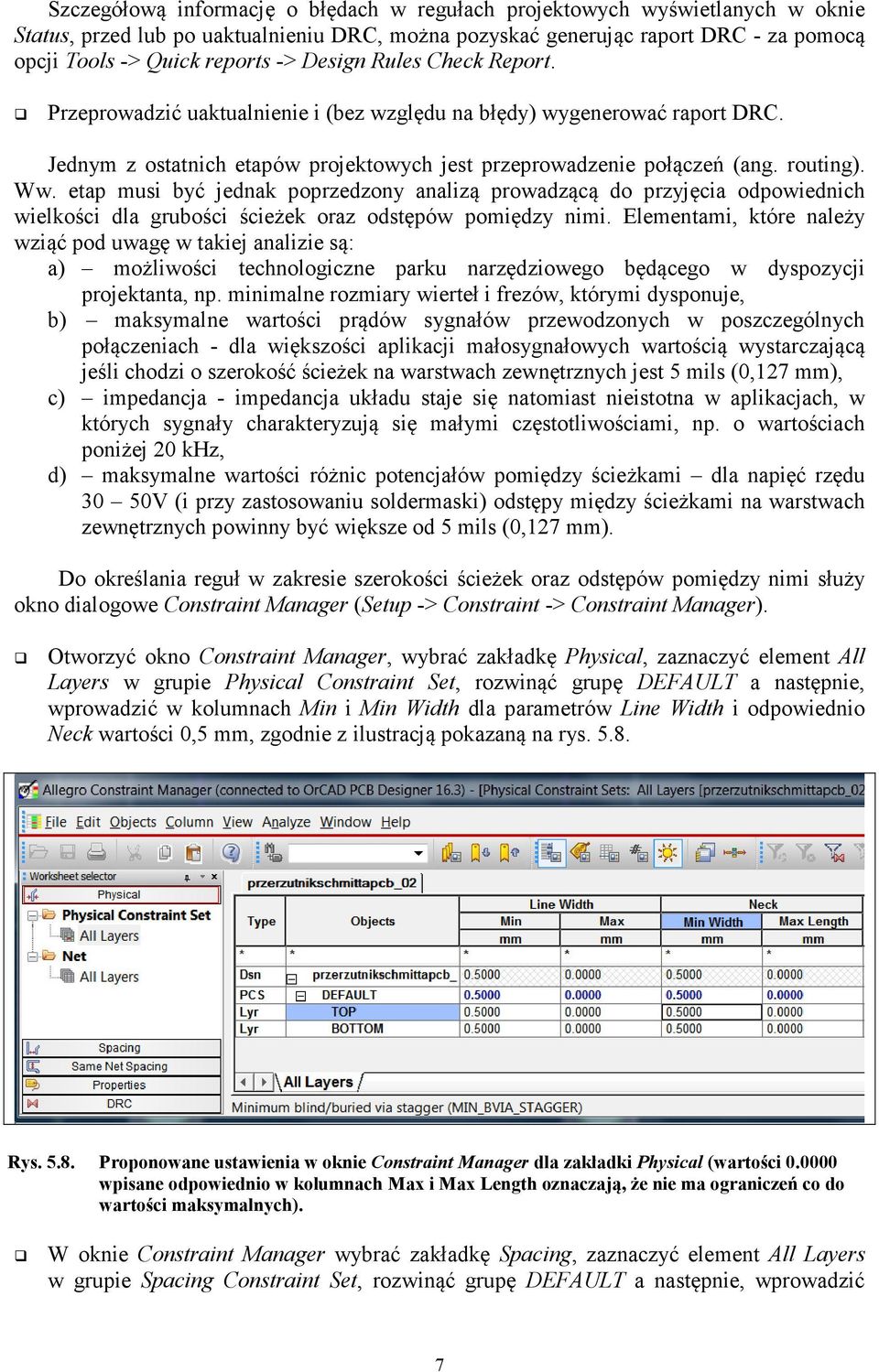Click the Line Width Max column header
The height and width of the screenshot is (1372, 879).
click(x=611, y=922)
